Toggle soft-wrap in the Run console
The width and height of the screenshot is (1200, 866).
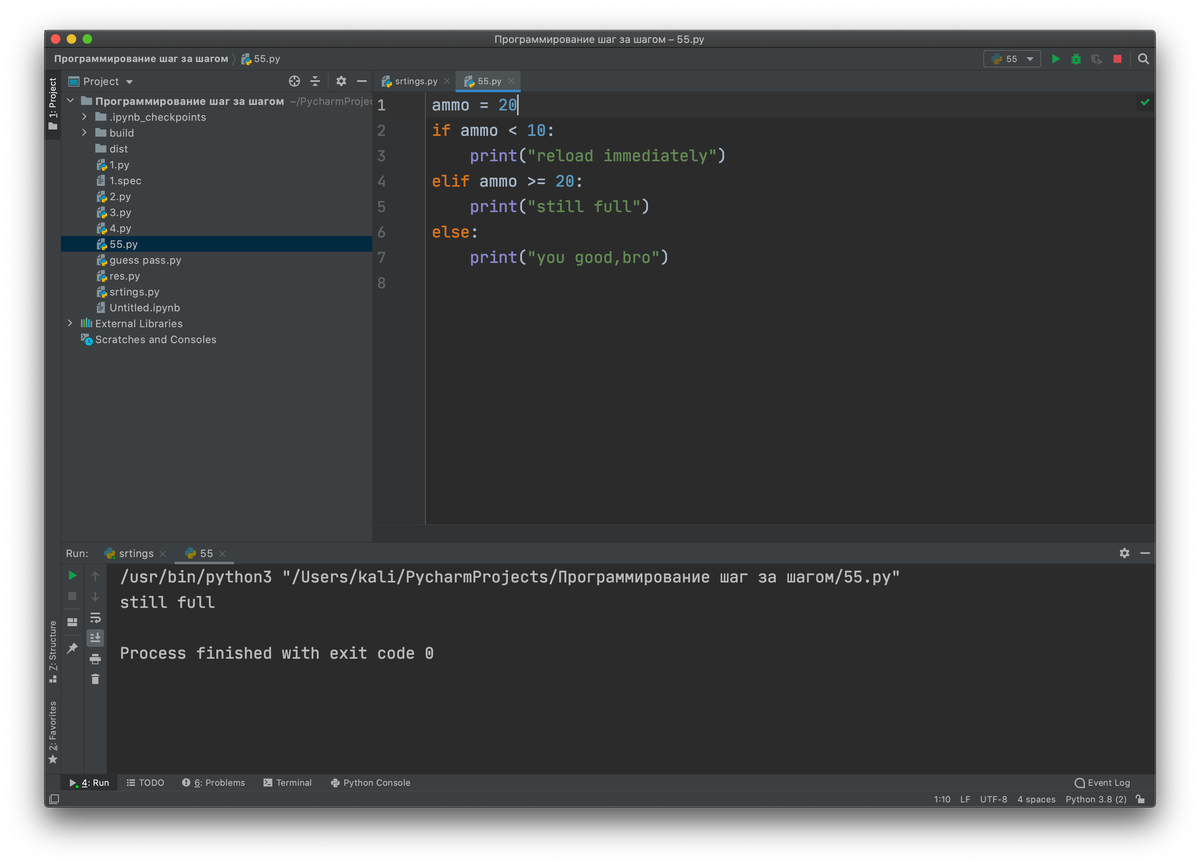pos(95,617)
